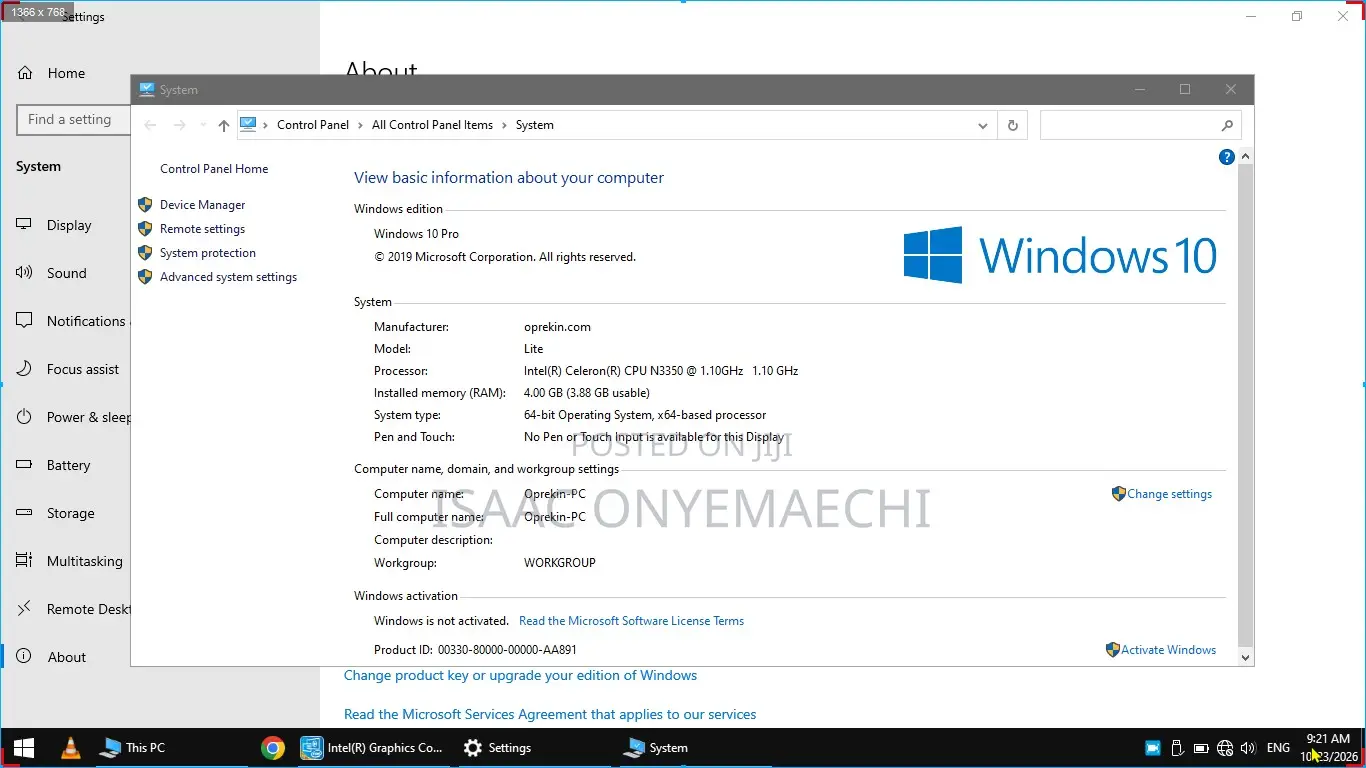Click All Control Panel Items breadcrumb
Viewport: 1366px width, 768px height.
point(432,125)
